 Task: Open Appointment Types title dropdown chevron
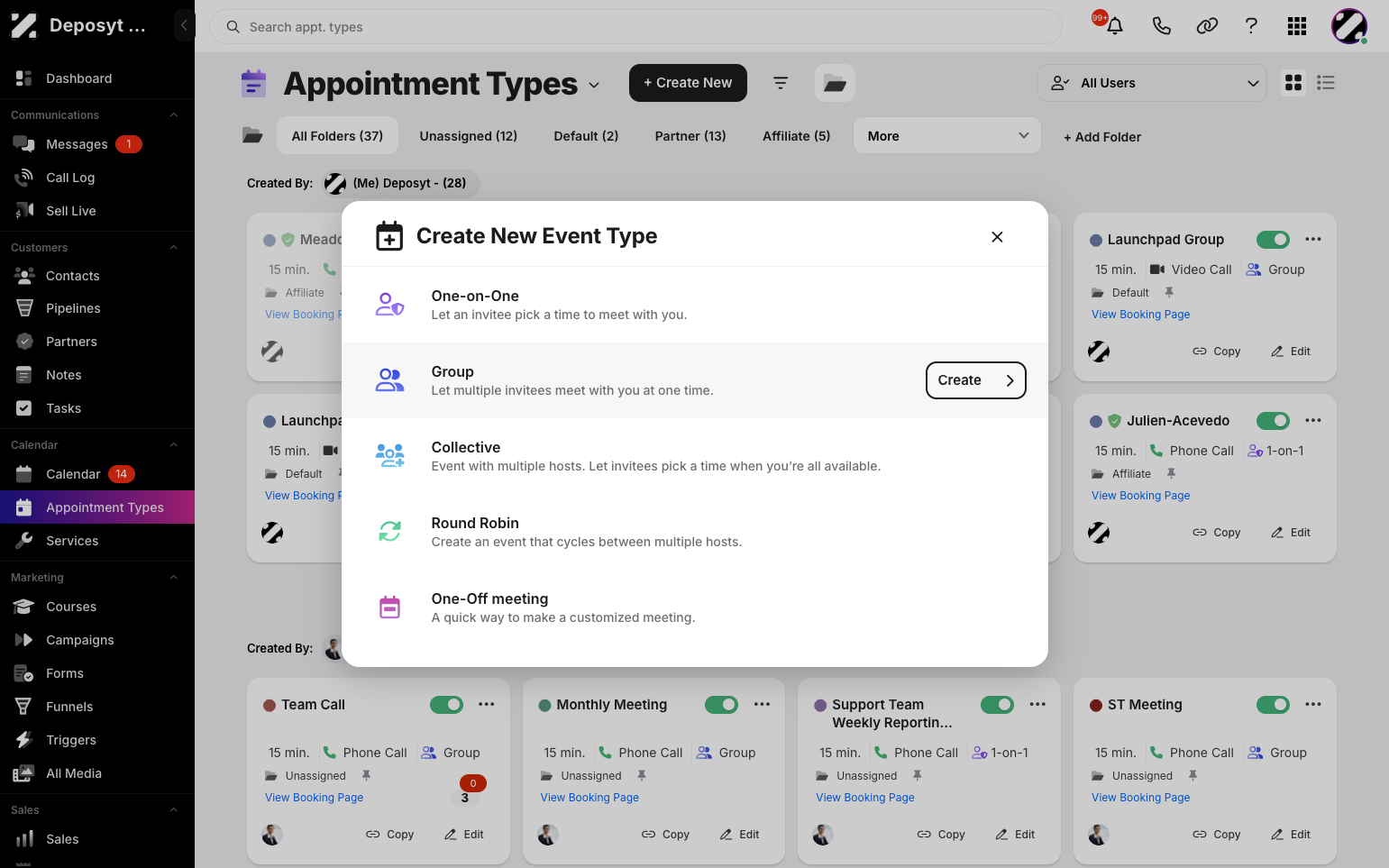pos(594,85)
